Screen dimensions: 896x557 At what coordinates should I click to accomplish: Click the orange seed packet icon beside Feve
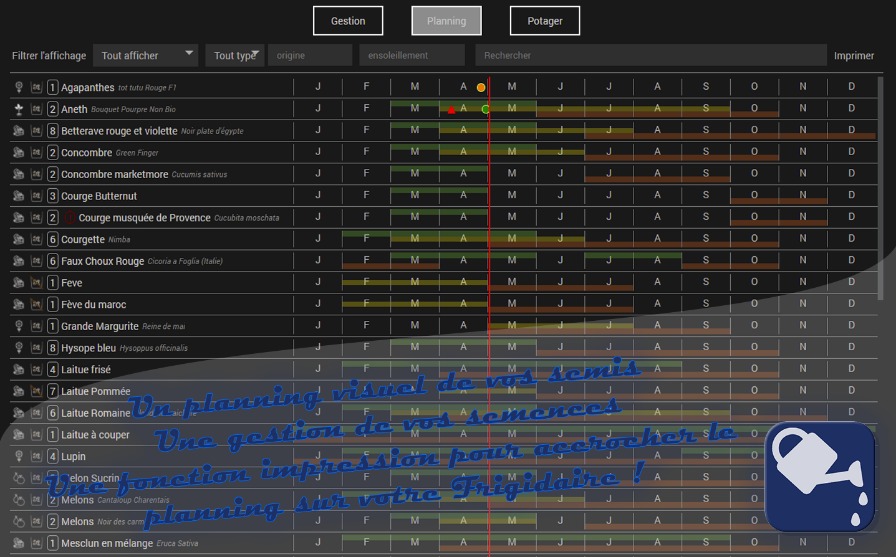36,283
